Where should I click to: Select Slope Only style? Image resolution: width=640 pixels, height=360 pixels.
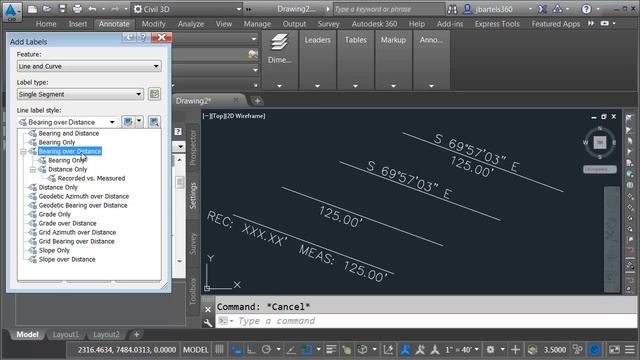coord(54,250)
